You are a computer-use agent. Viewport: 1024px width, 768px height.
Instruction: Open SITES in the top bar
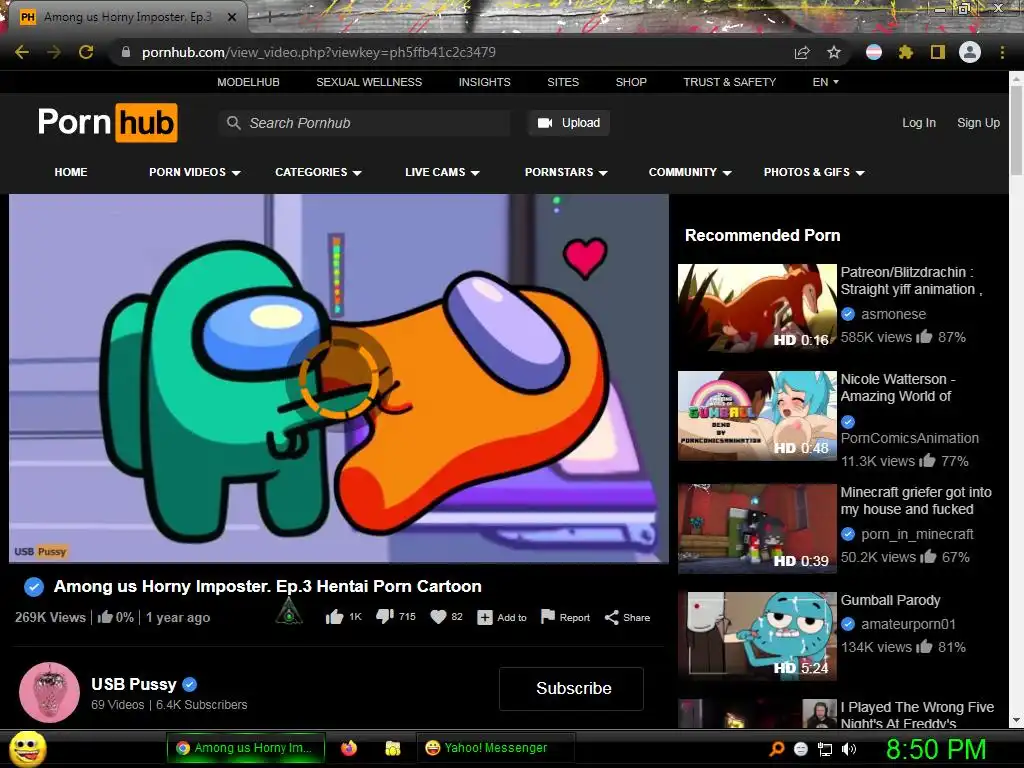(x=563, y=82)
